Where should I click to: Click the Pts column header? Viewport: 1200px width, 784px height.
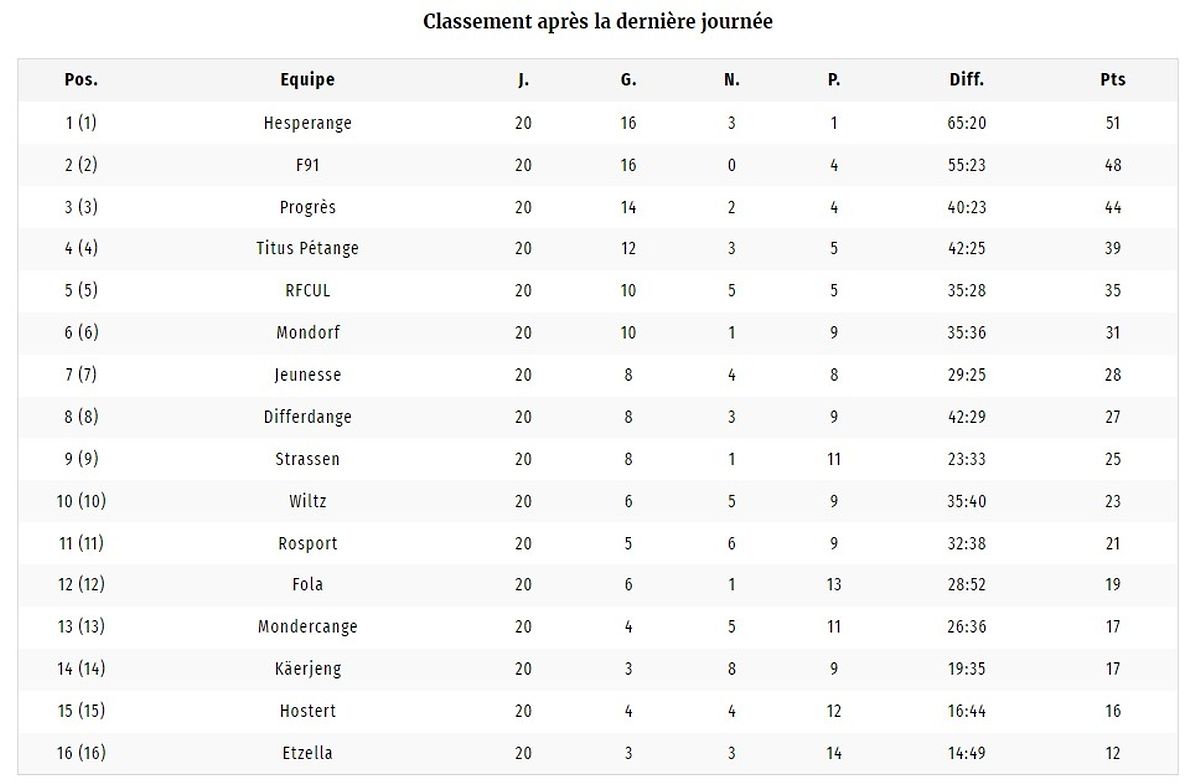coord(1112,80)
